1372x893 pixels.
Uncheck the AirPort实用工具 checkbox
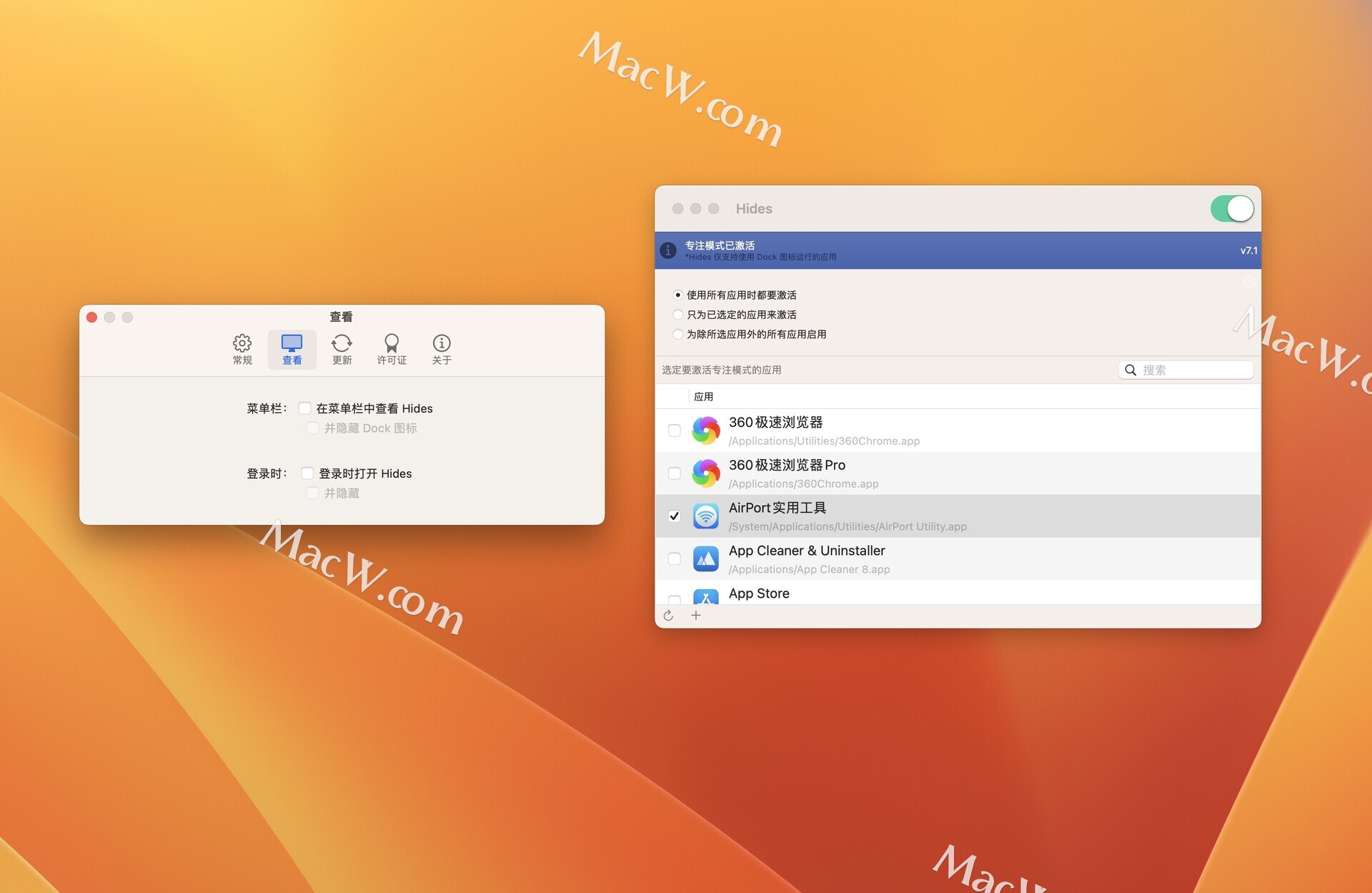pos(674,516)
